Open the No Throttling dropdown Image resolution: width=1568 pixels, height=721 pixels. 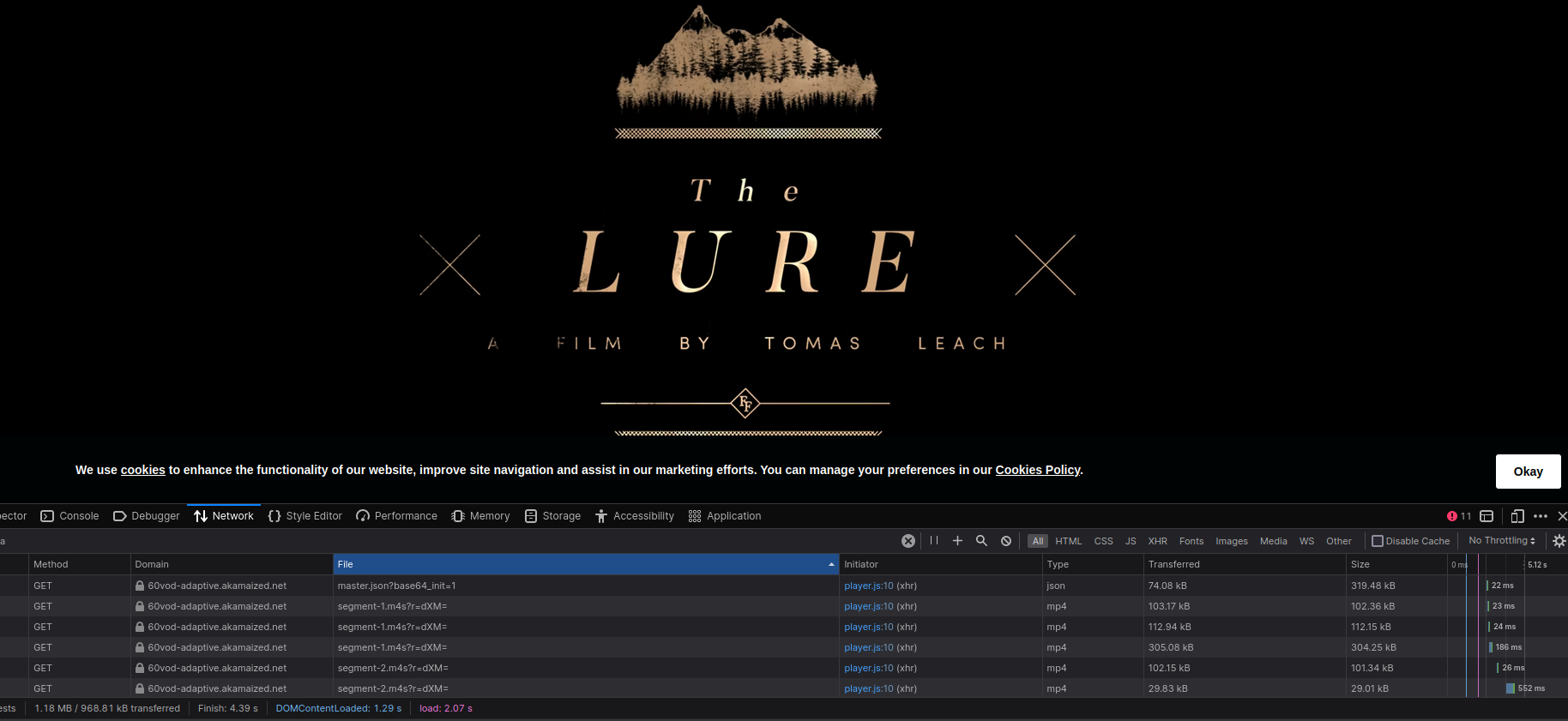click(x=1502, y=541)
